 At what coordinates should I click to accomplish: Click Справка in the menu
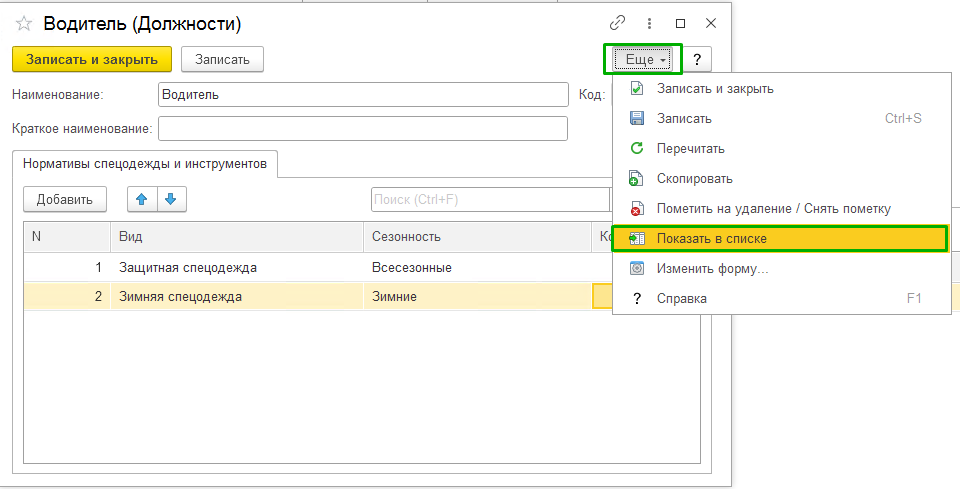pyautogui.click(x=681, y=298)
